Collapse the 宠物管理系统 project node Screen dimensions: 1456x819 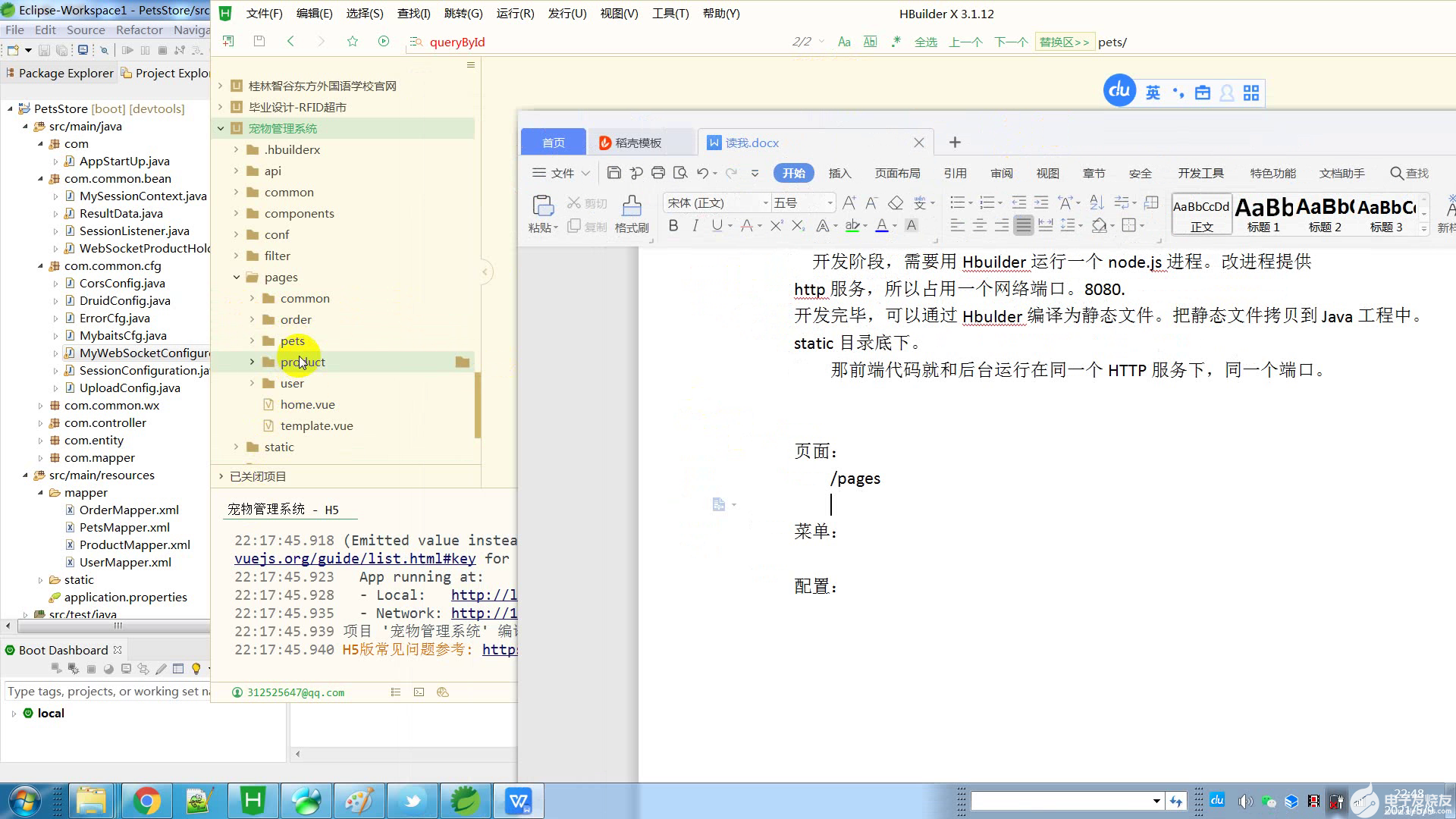pos(221,128)
